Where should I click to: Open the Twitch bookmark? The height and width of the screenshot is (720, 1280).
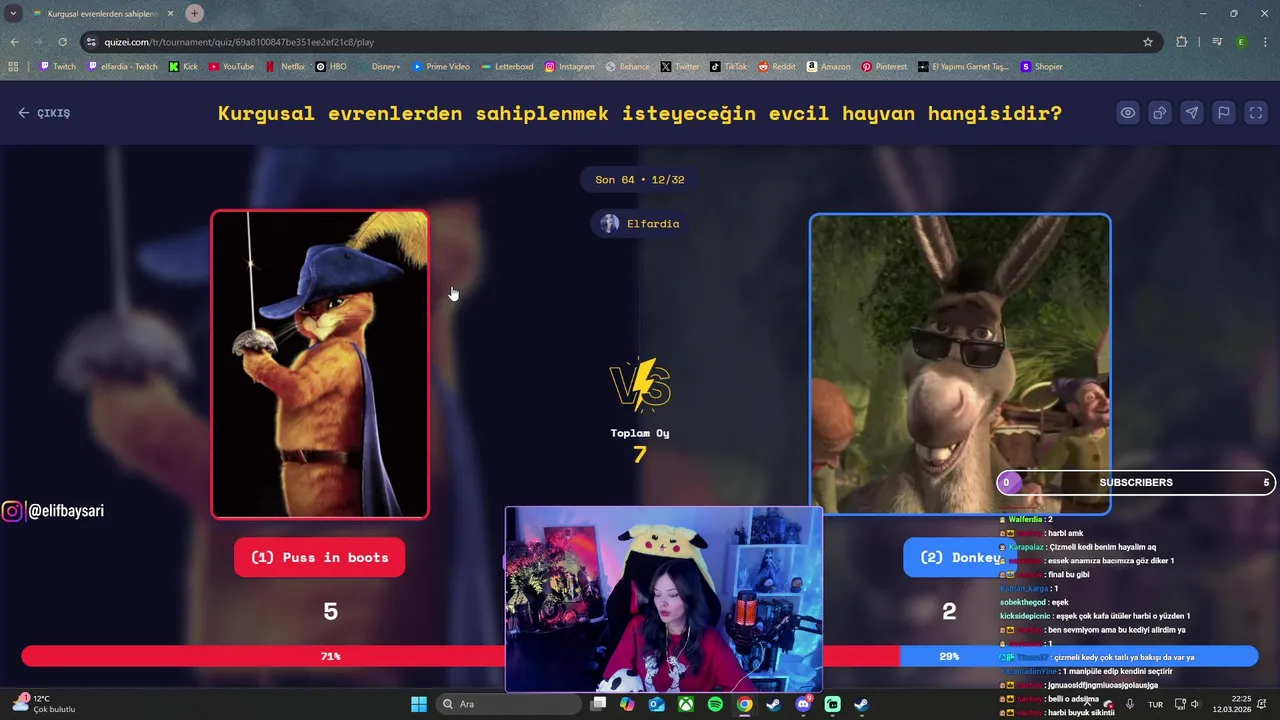pyautogui.click(x=57, y=67)
